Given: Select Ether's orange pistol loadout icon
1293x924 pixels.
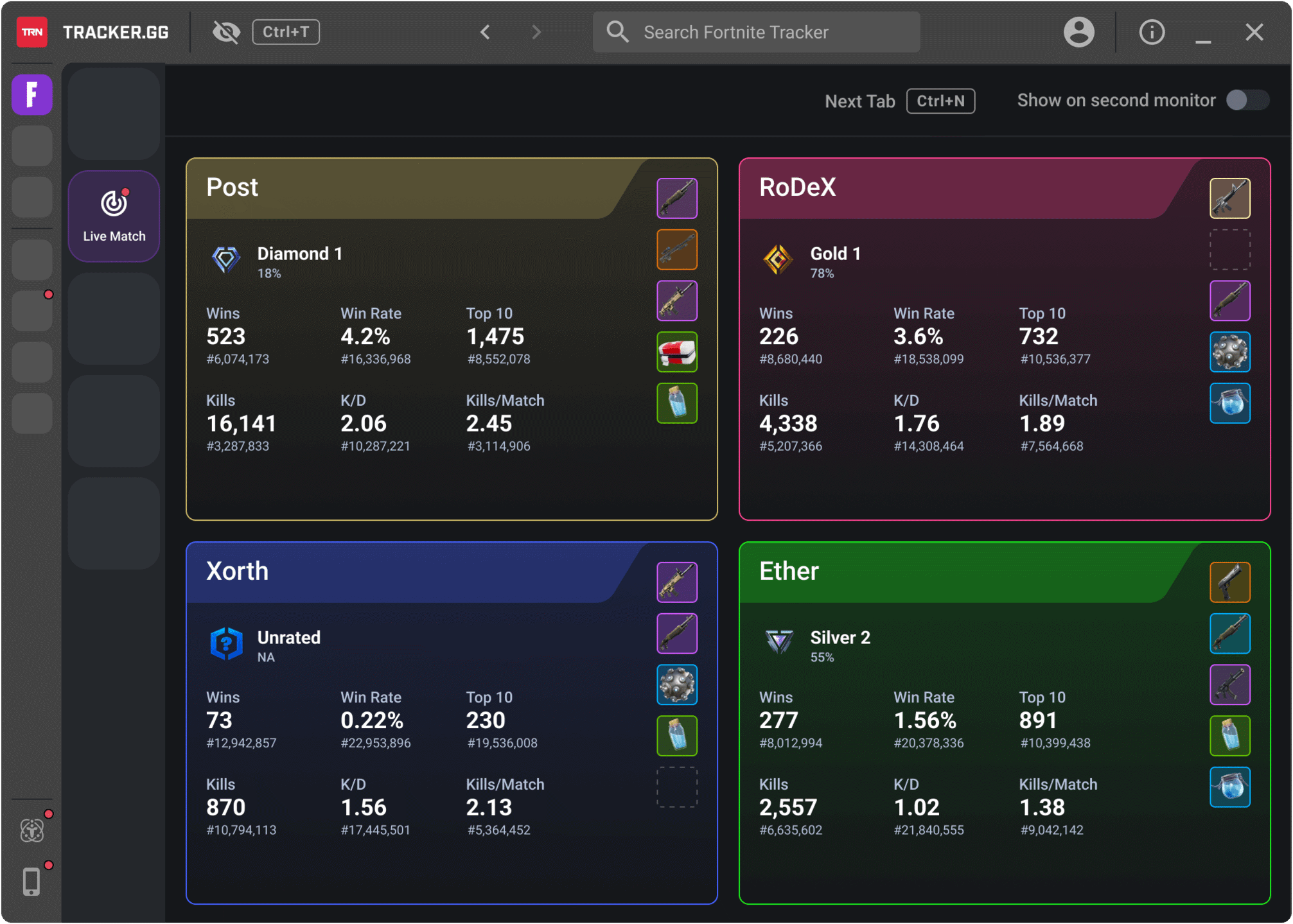Looking at the screenshot, I should point(1230,582).
